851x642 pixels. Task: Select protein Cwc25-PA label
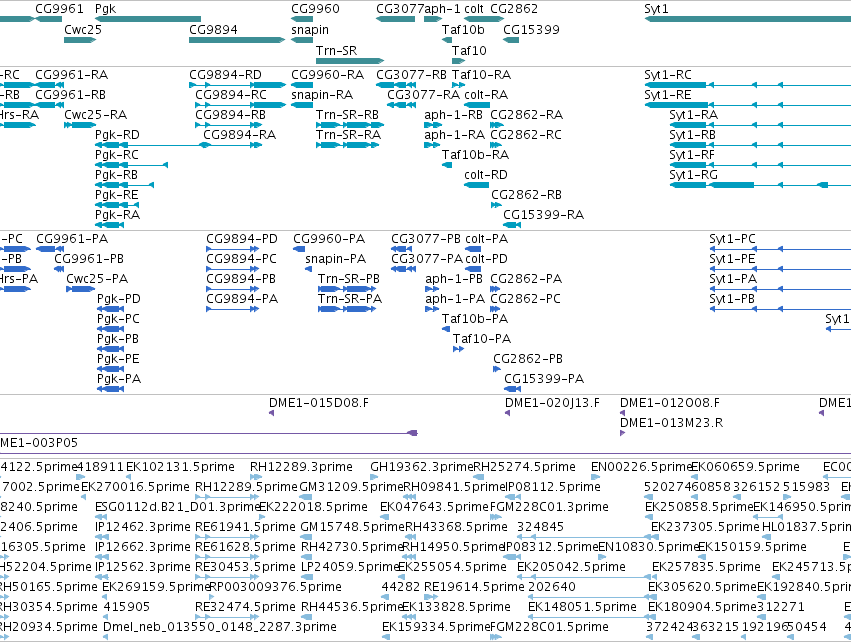(x=97, y=279)
